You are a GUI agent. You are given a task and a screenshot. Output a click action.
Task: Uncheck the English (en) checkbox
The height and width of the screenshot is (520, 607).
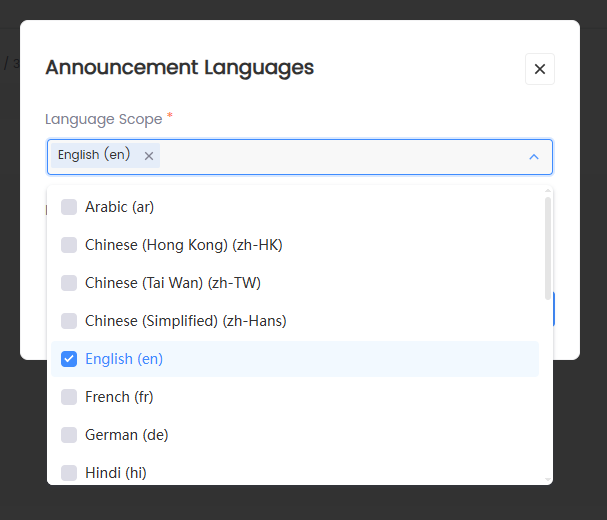[x=69, y=359]
